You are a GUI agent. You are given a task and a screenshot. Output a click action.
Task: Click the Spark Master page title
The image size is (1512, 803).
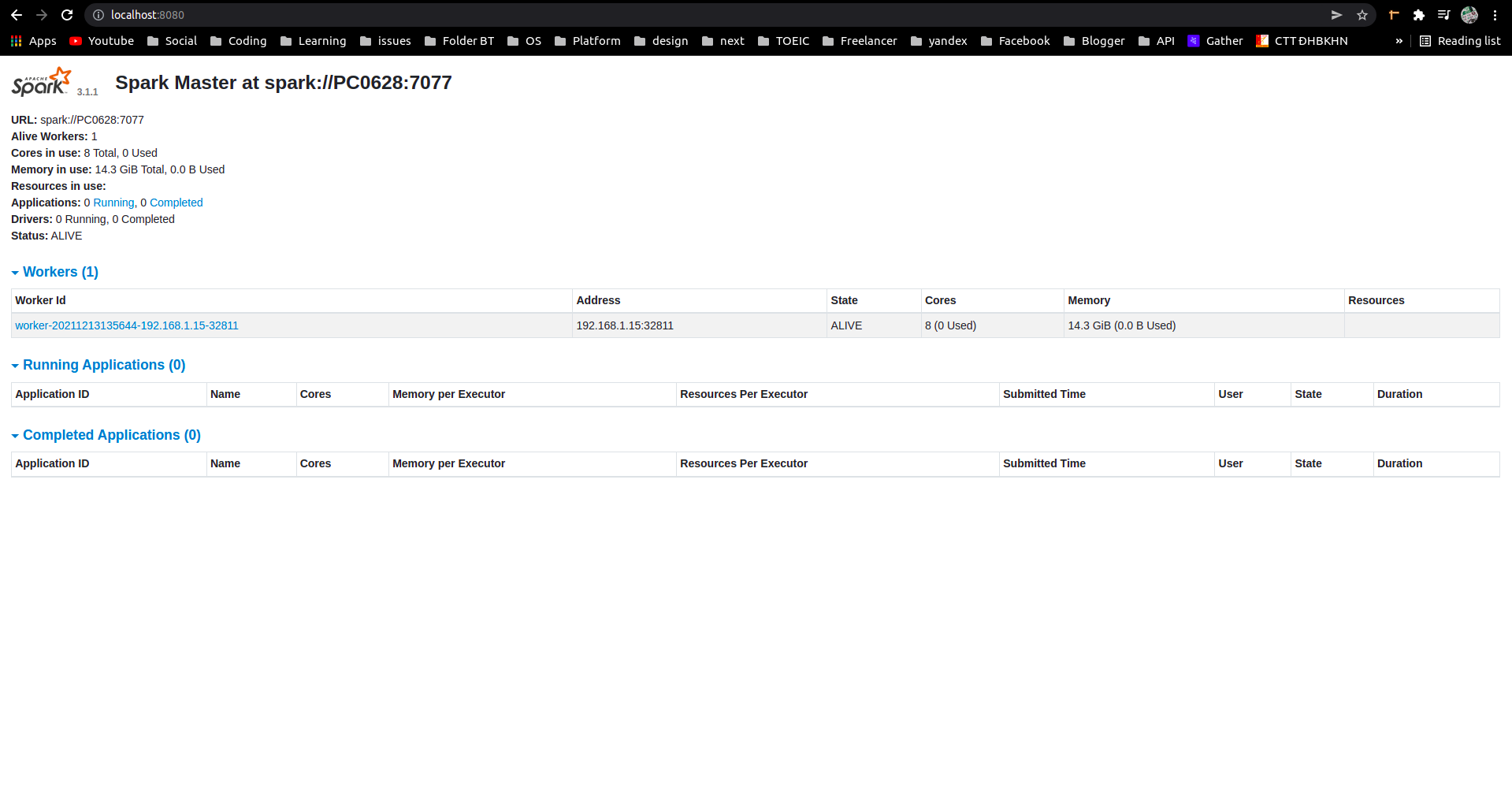284,83
